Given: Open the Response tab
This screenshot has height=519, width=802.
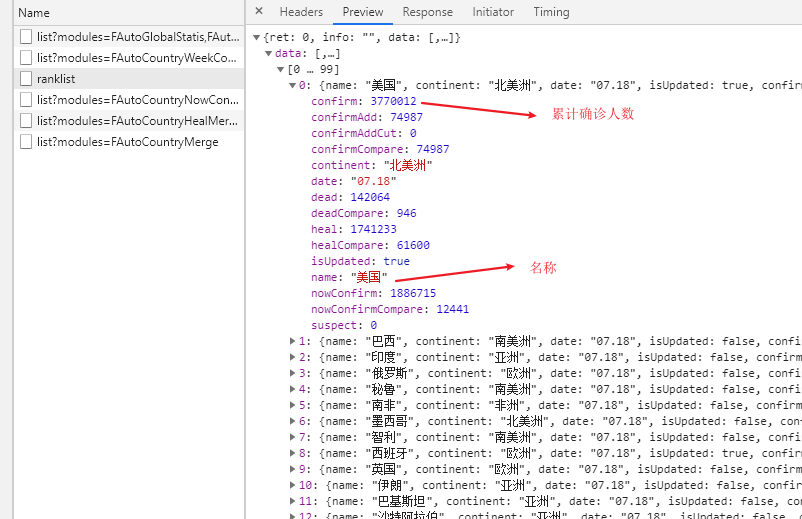Looking at the screenshot, I should click(x=428, y=12).
